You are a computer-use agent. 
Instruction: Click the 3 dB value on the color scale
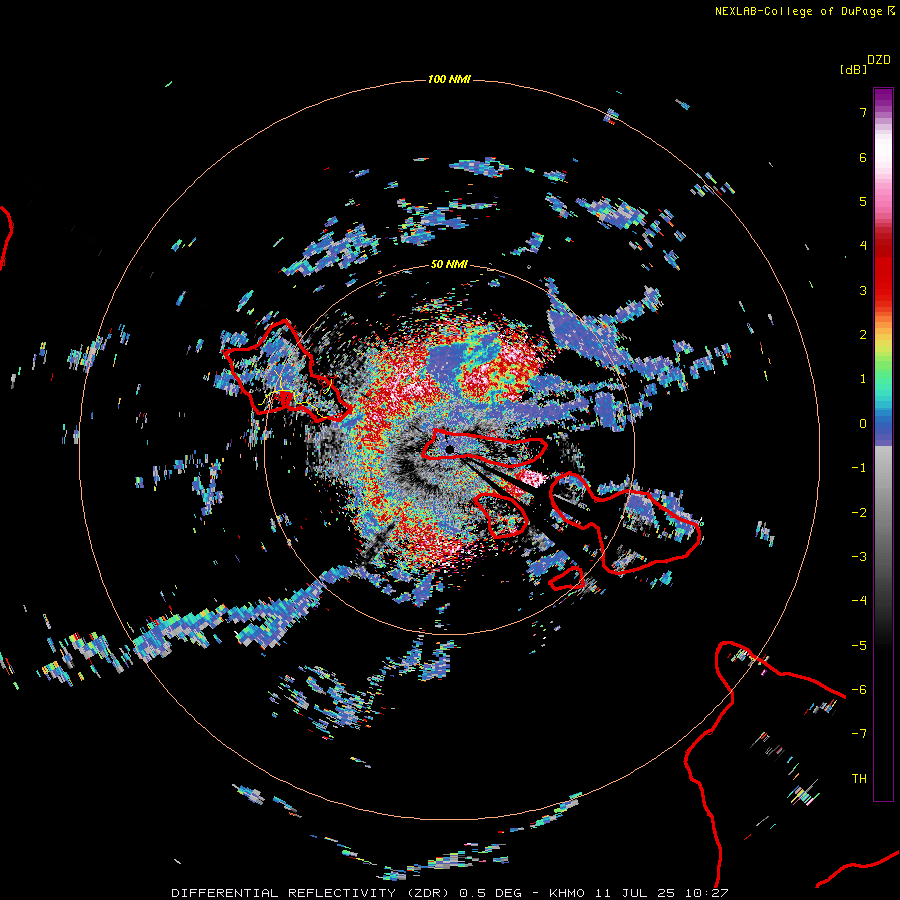coord(863,290)
